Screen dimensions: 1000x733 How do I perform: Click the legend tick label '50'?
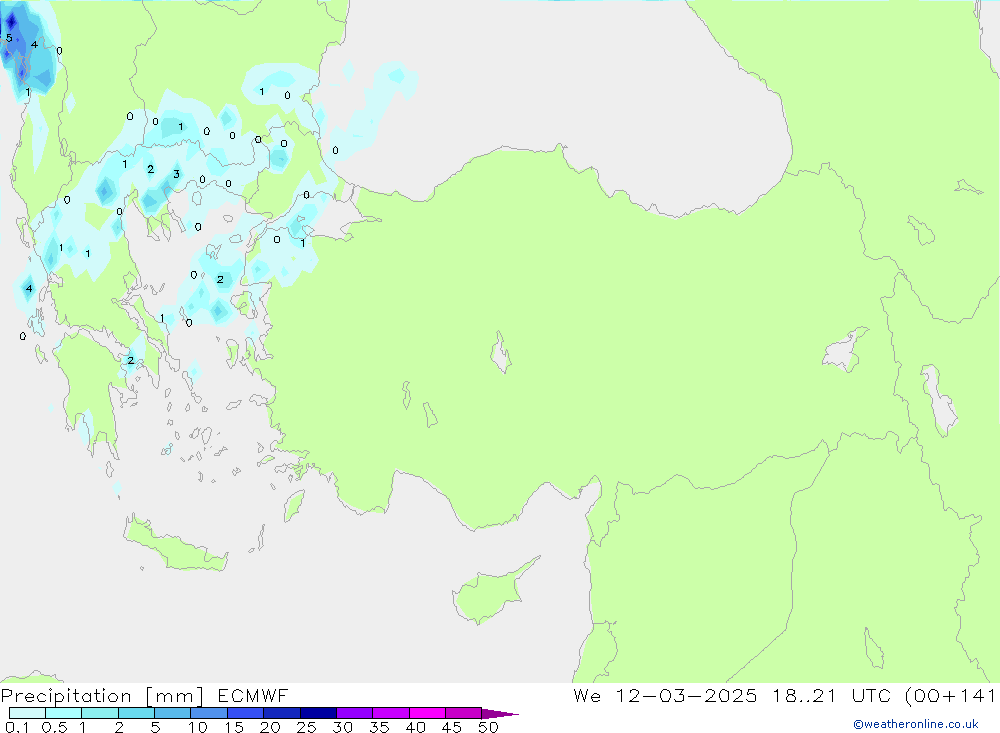(488, 727)
